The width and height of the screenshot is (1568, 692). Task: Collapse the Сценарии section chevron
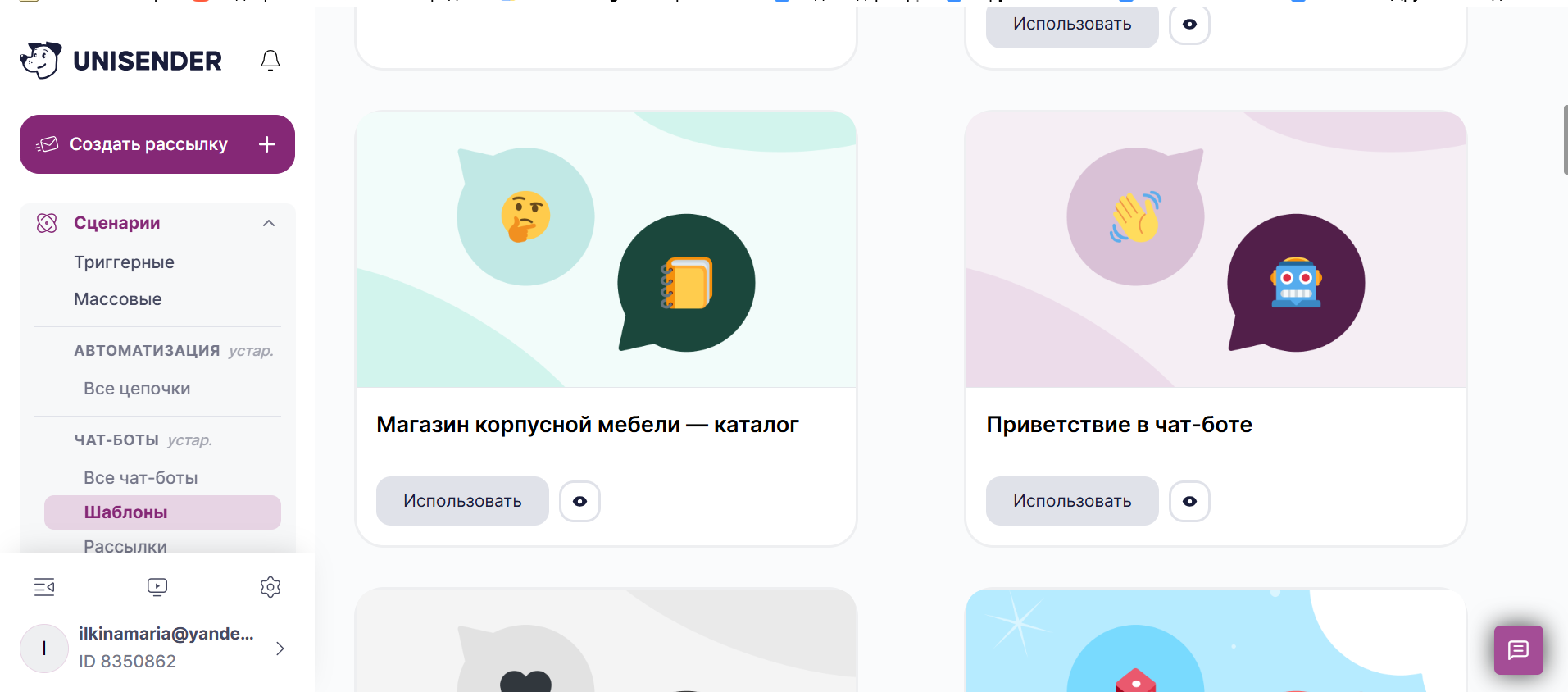(269, 223)
